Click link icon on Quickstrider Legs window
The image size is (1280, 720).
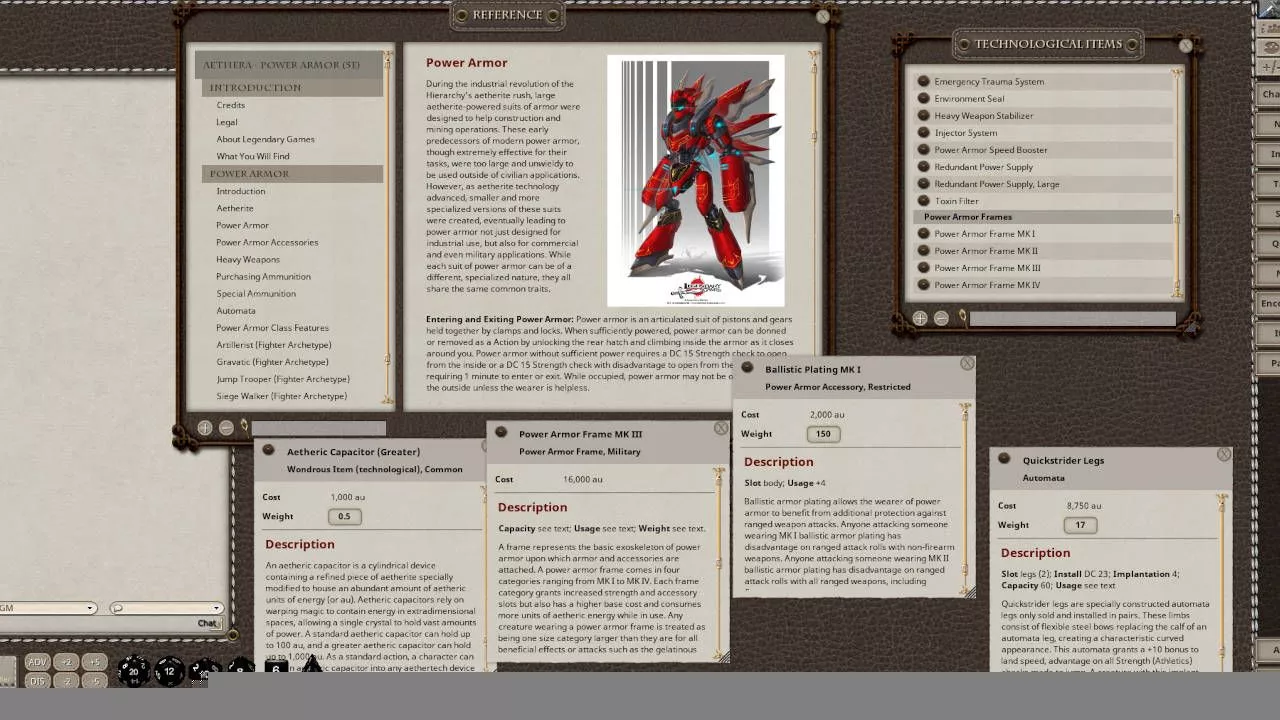1004,460
